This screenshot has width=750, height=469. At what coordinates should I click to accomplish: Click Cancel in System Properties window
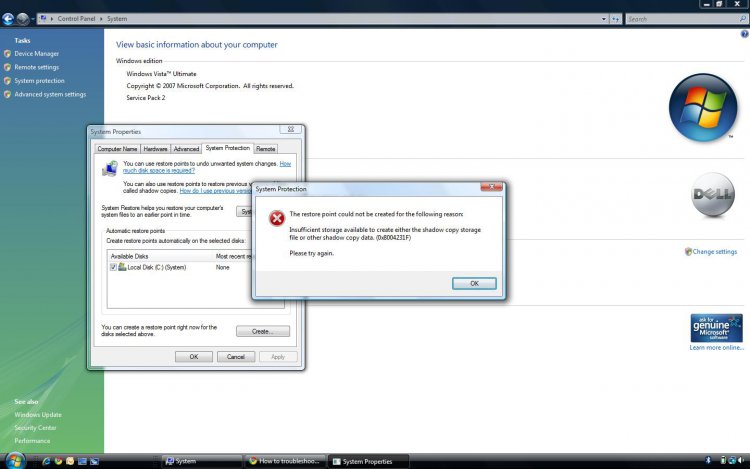click(236, 357)
